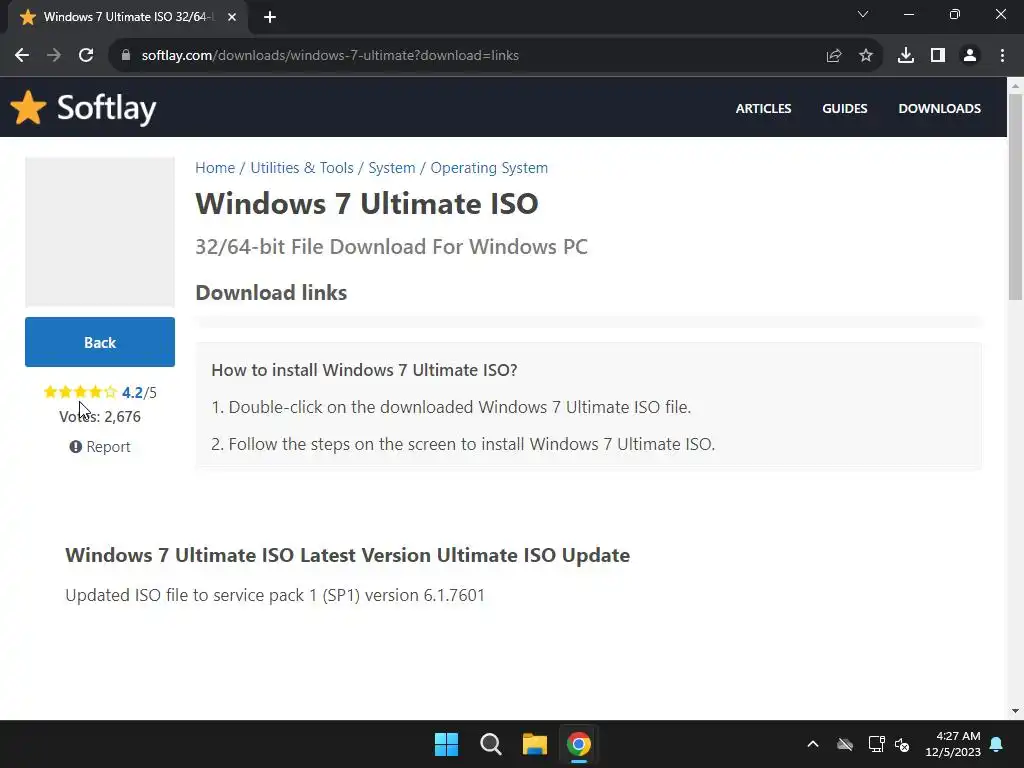Click the muted volume tray icon
The width and height of the screenshot is (1024, 768).
pyautogui.click(x=902, y=744)
